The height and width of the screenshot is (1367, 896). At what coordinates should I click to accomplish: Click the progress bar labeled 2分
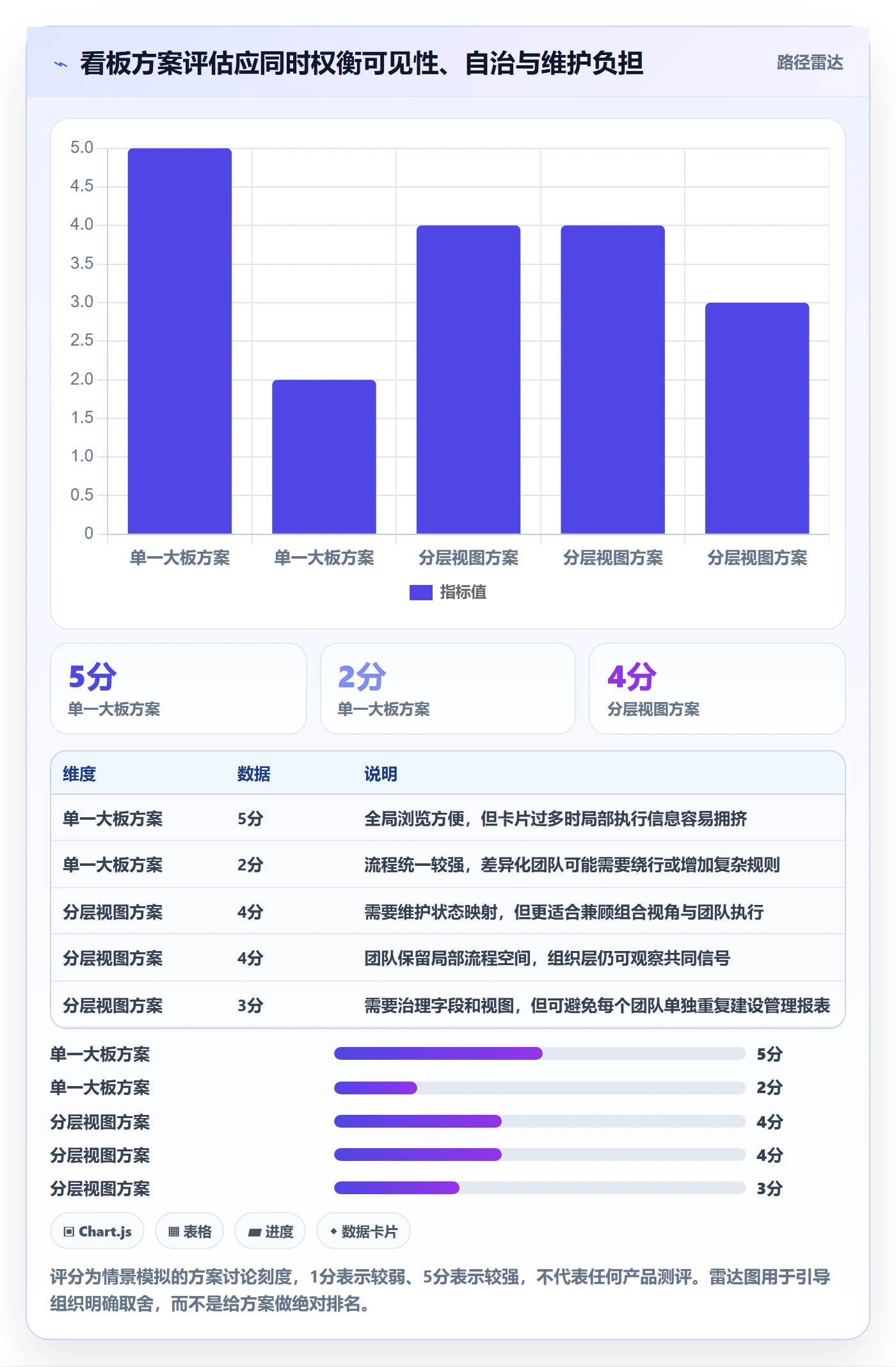coord(540,1087)
